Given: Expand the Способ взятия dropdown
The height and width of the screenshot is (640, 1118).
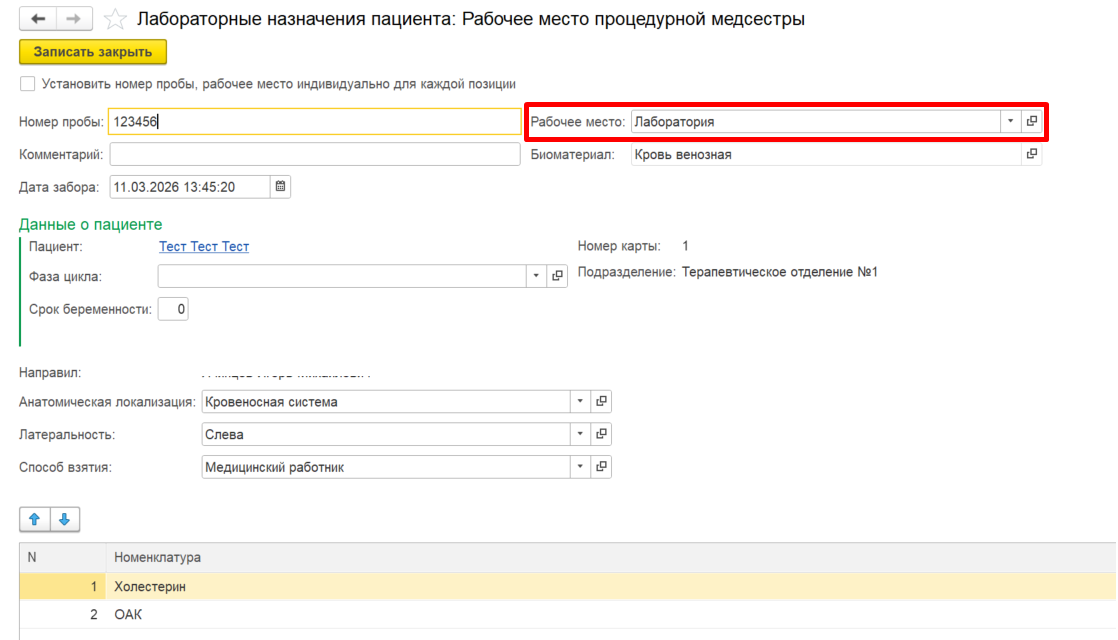Looking at the screenshot, I should (580, 467).
